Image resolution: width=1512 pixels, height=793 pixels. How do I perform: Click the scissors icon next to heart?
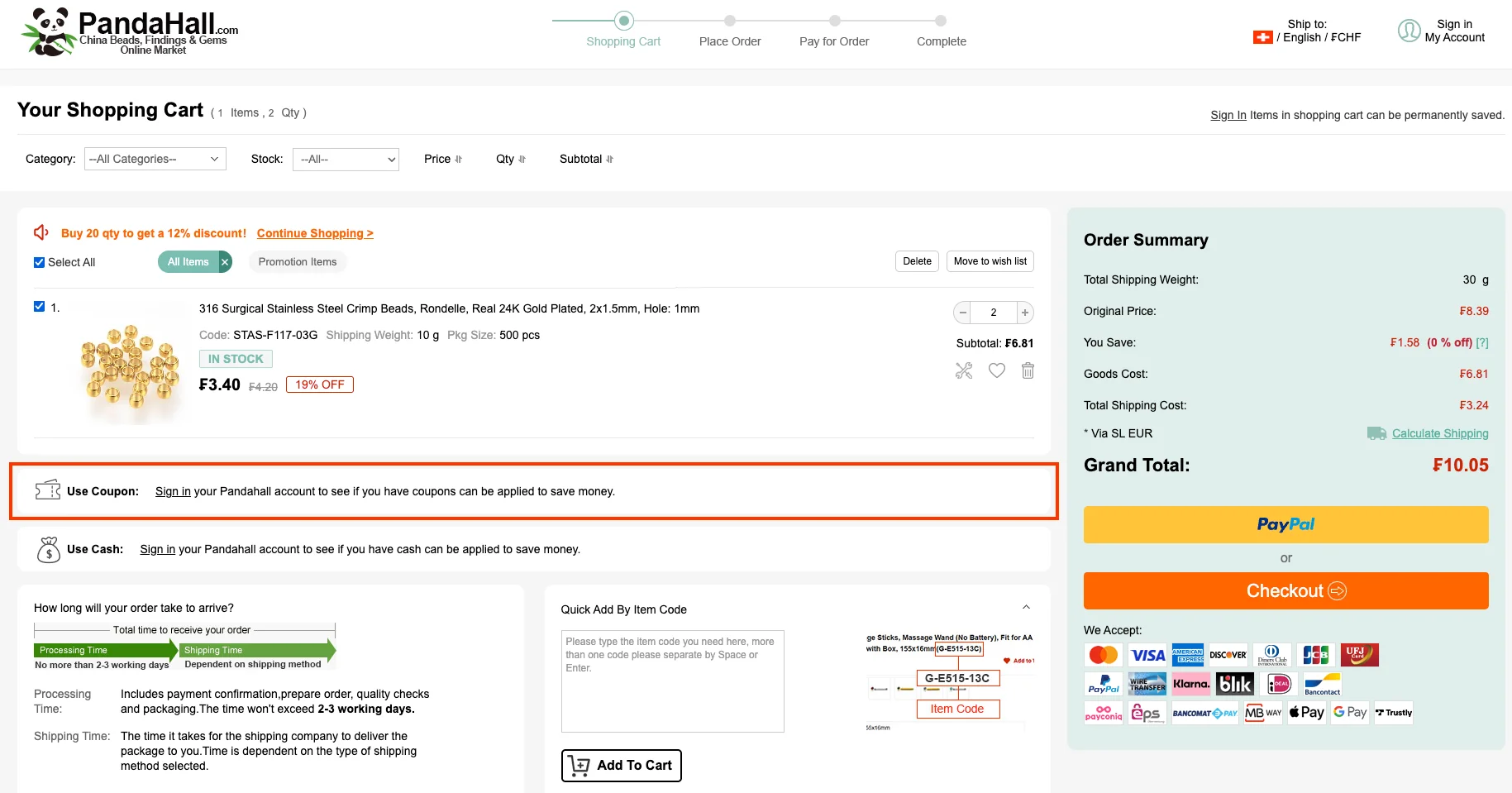964,370
